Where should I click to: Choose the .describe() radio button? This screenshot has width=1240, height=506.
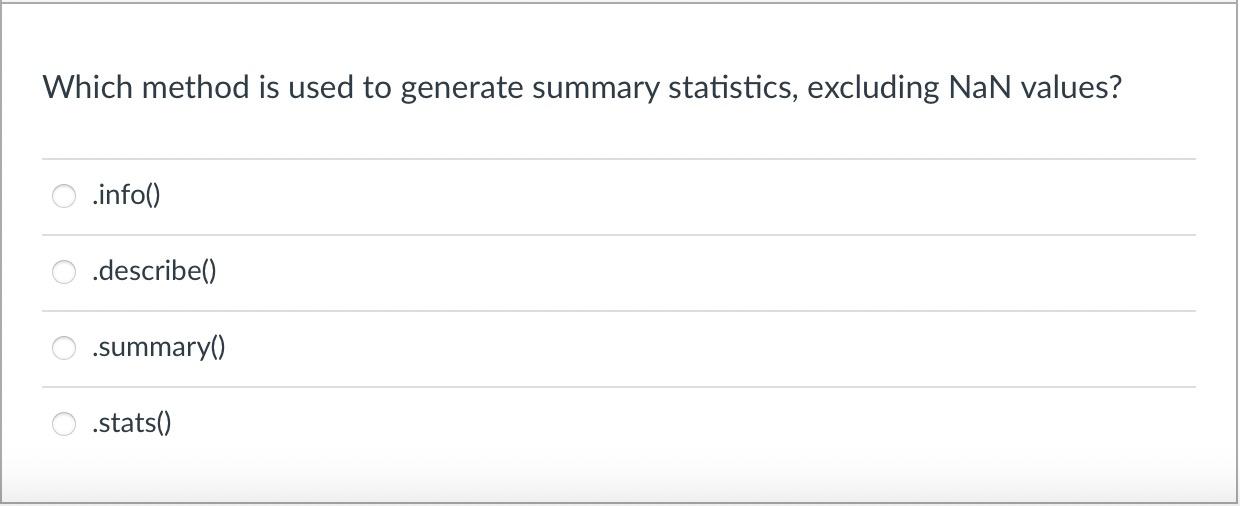tap(64, 272)
